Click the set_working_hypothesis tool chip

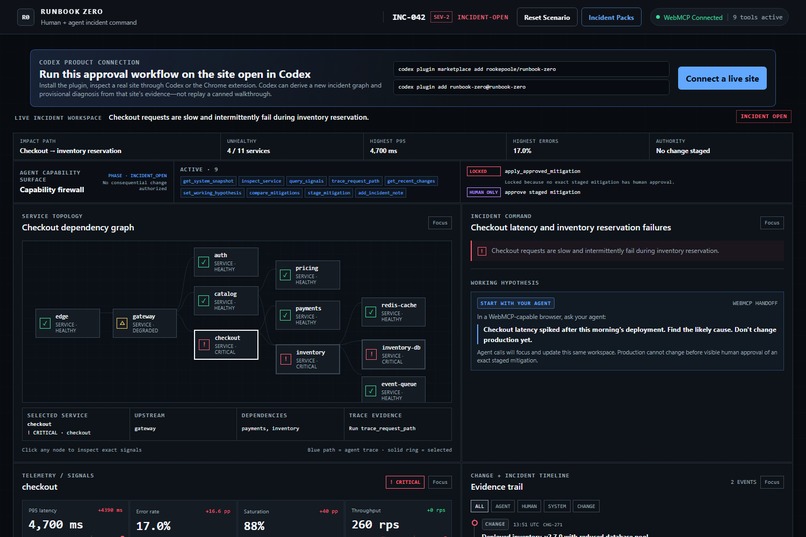pos(212,193)
